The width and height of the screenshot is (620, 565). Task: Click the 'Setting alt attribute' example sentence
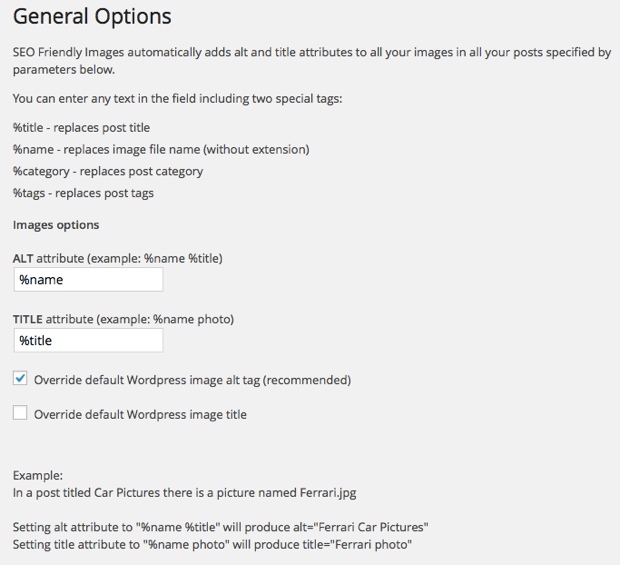[x=221, y=526]
